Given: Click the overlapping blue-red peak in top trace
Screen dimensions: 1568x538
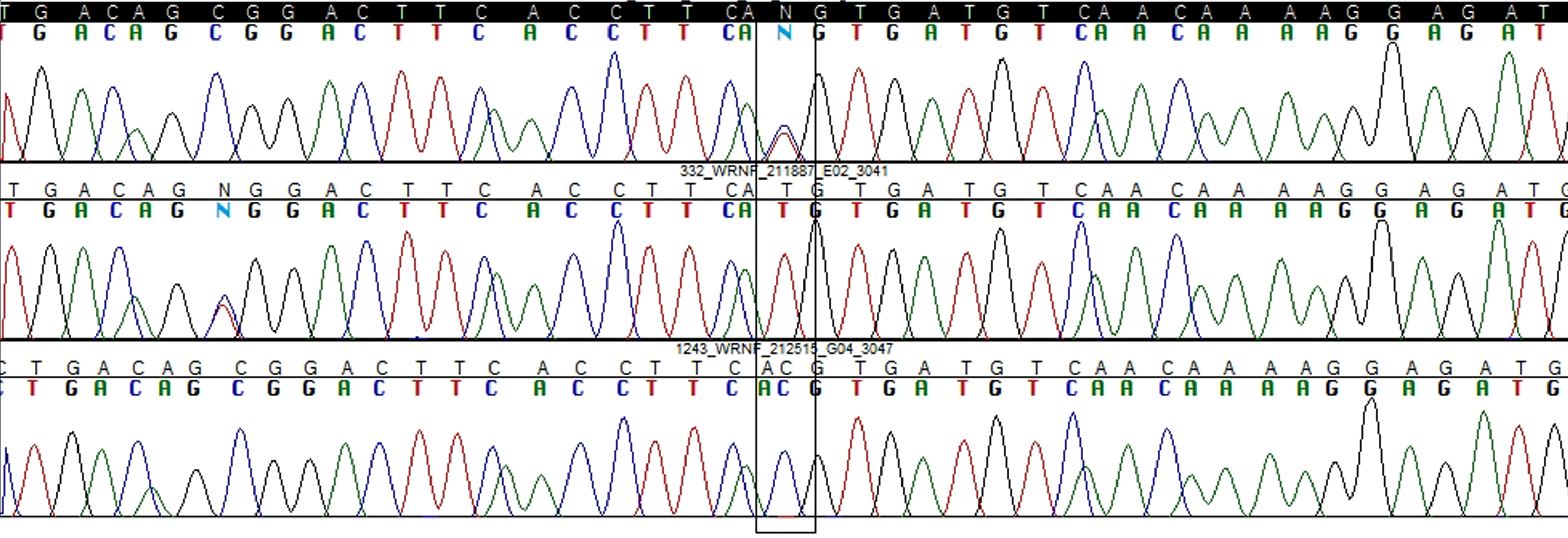Looking at the screenshot, I should pyautogui.click(x=785, y=137).
